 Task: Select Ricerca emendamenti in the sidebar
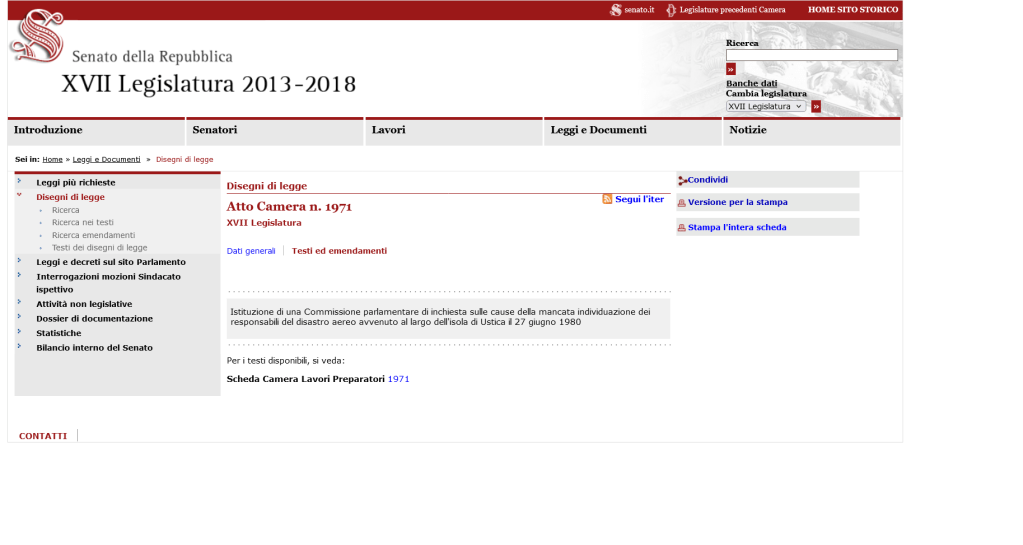(x=93, y=235)
